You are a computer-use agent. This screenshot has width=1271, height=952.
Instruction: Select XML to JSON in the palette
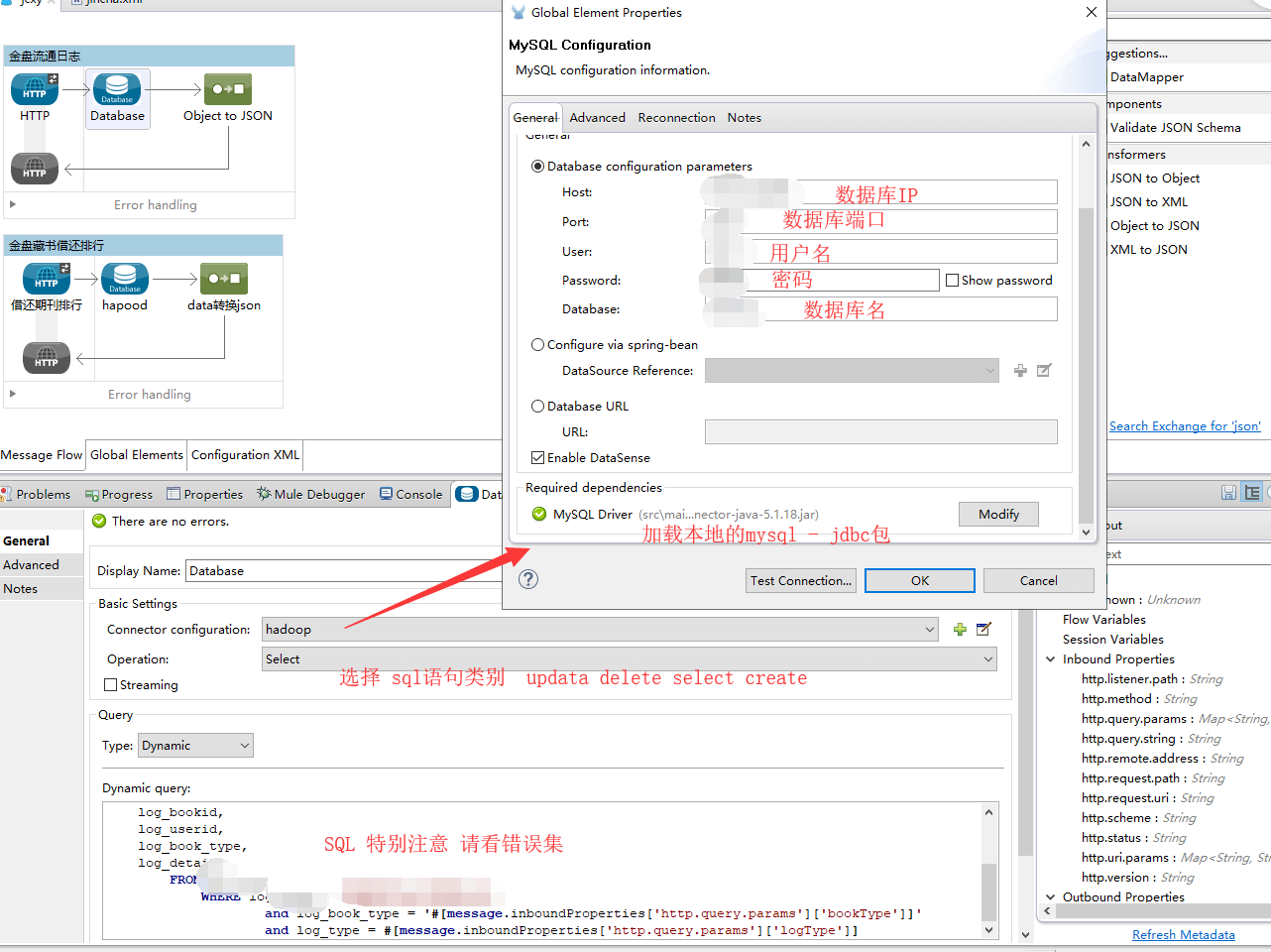1148,250
